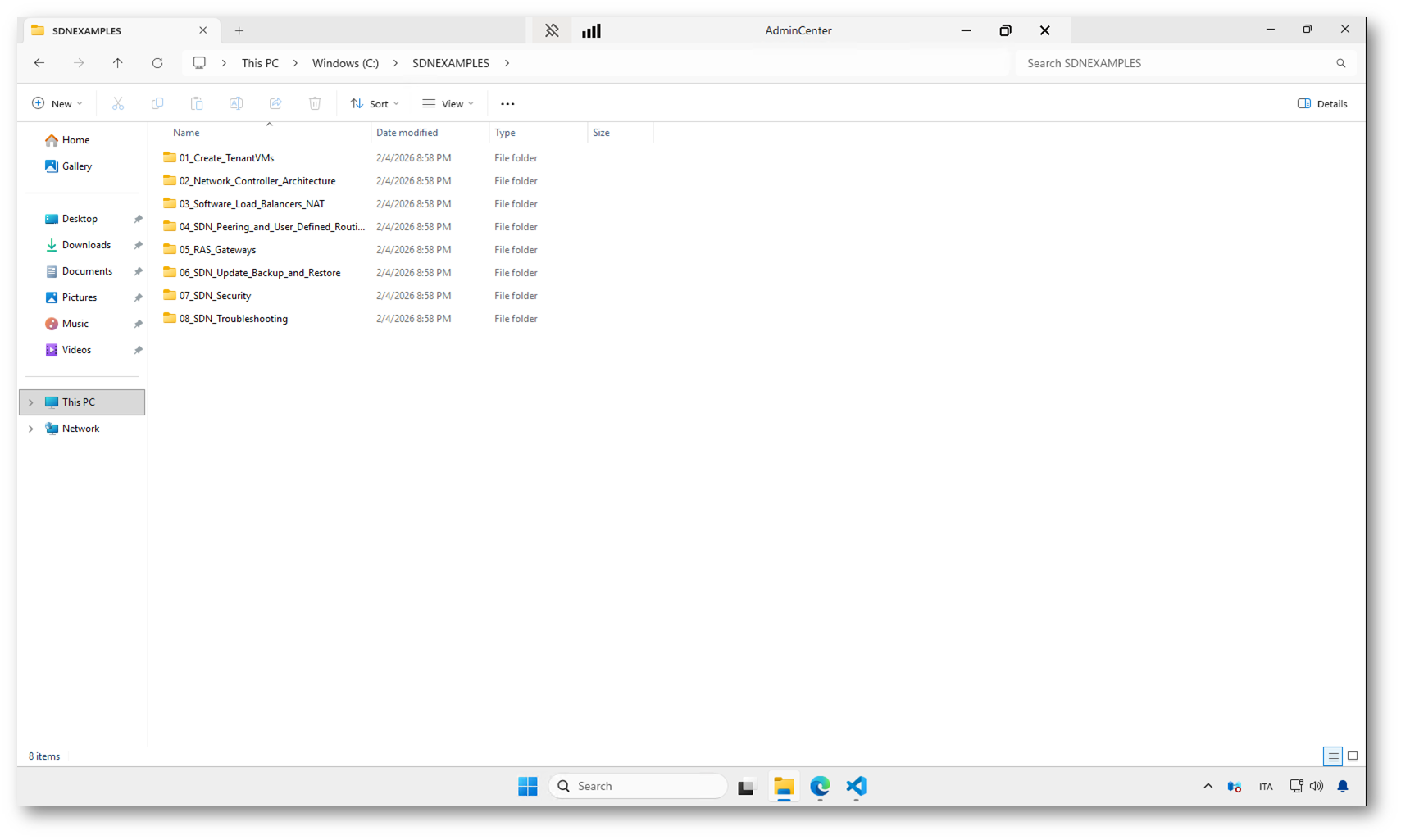The height and width of the screenshot is (840, 1401).
Task: Expand the Network tree node
Action: click(31, 429)
